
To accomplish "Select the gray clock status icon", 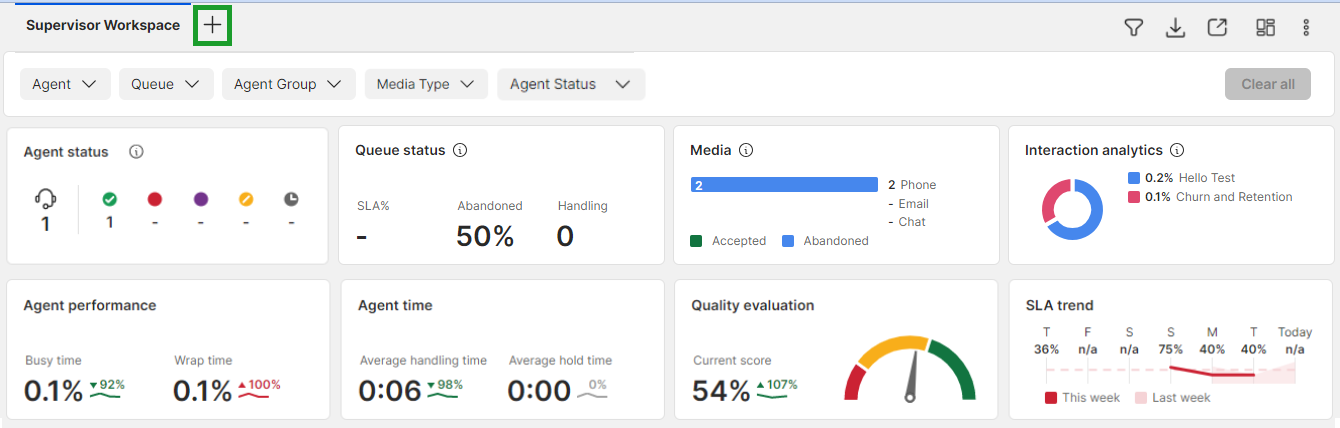I will 291,199.
